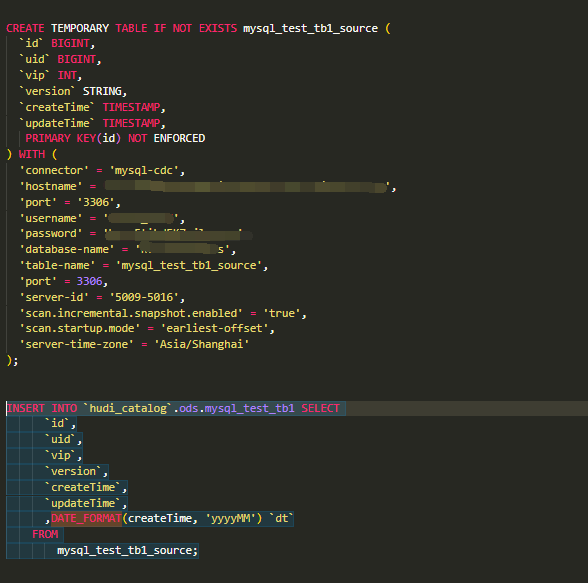Click the FROM keyword
This screenshot has width=588, height=583.
(x=45, y=534)
